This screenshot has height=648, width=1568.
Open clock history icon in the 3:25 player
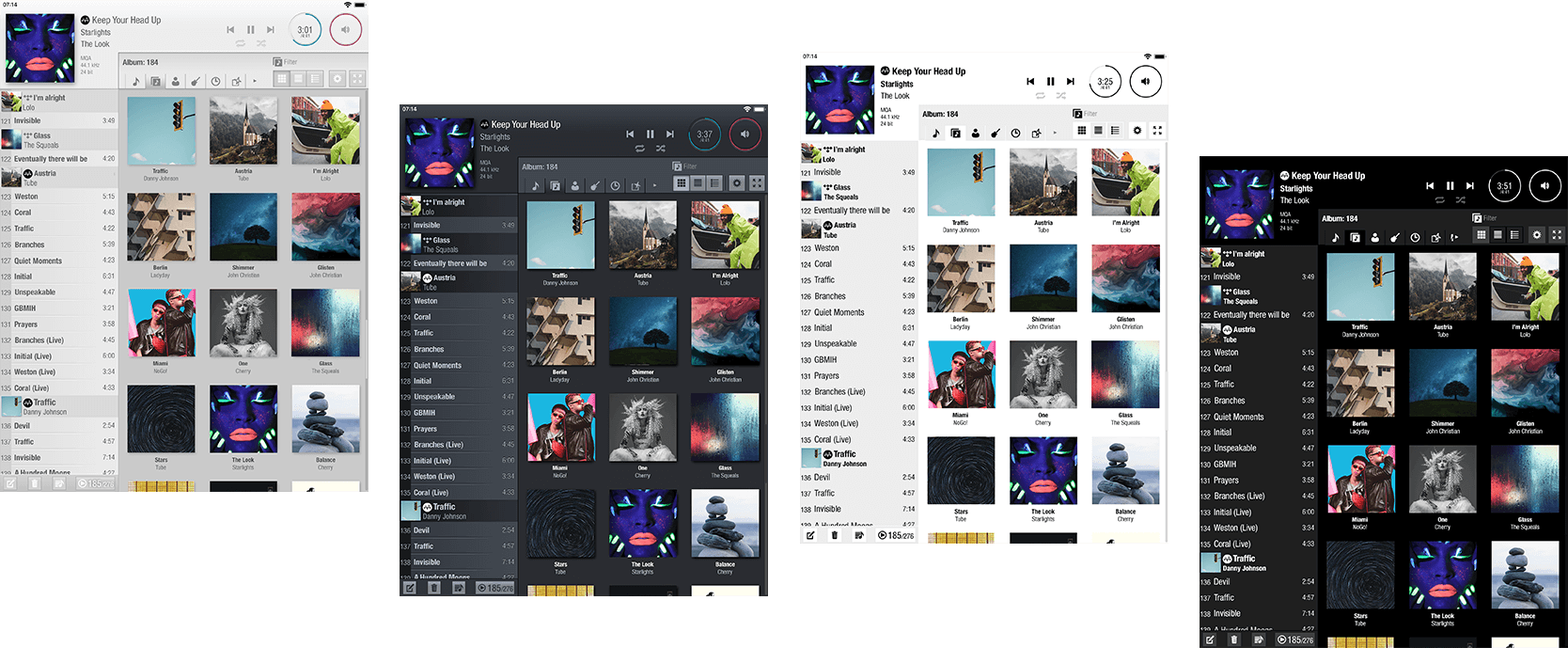tap(1015, 133)
